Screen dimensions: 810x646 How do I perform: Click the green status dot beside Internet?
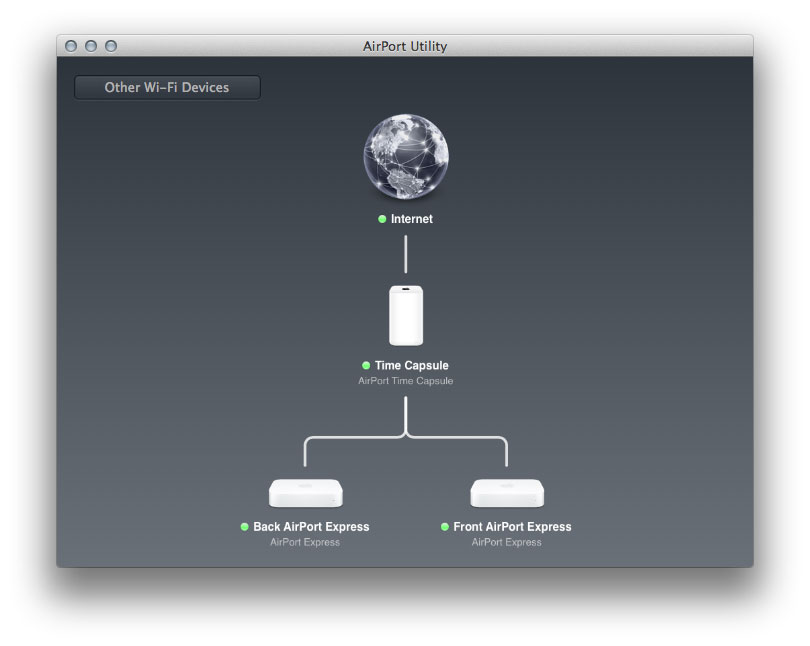[382, 219]
